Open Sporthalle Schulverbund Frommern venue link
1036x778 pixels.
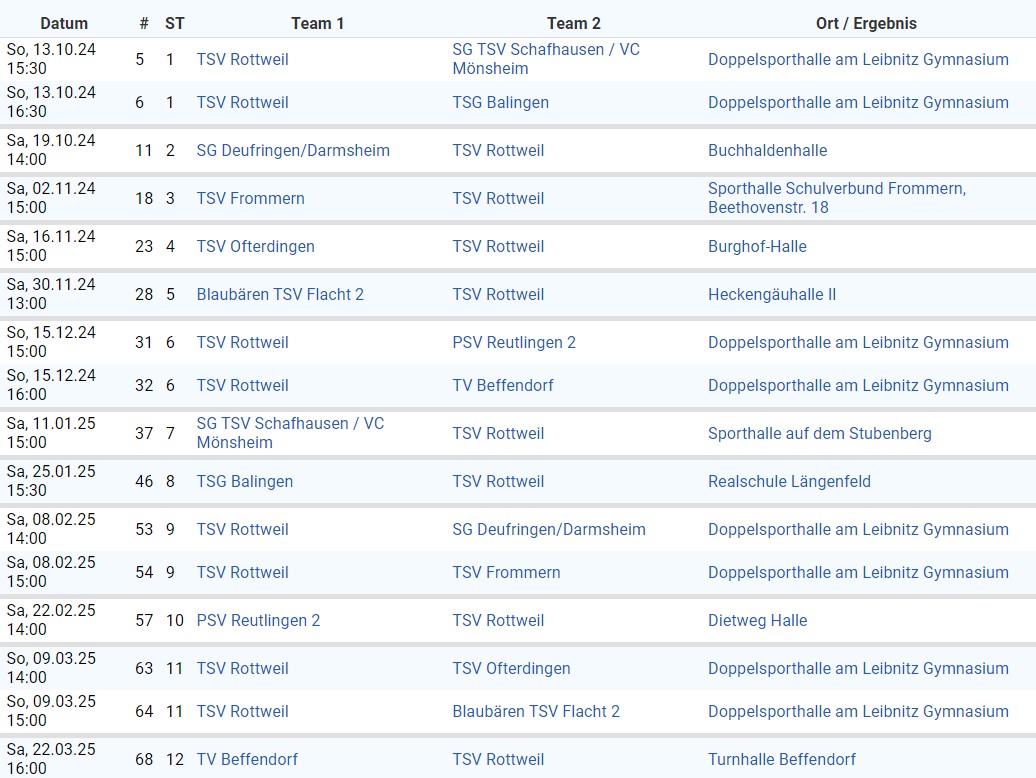837,198
